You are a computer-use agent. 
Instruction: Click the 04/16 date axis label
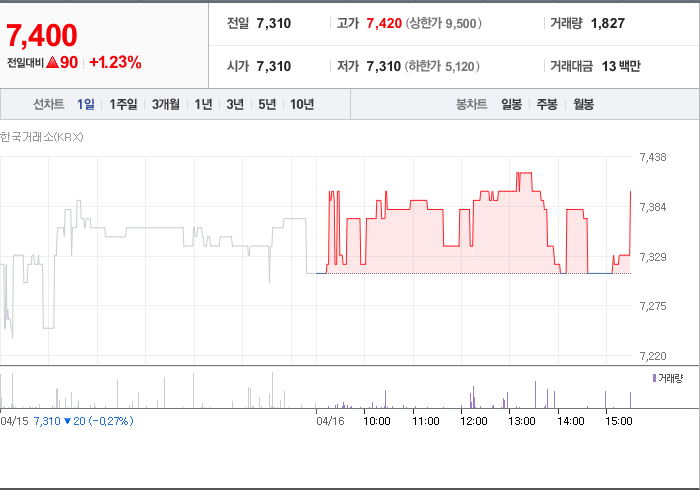(330, 421)
